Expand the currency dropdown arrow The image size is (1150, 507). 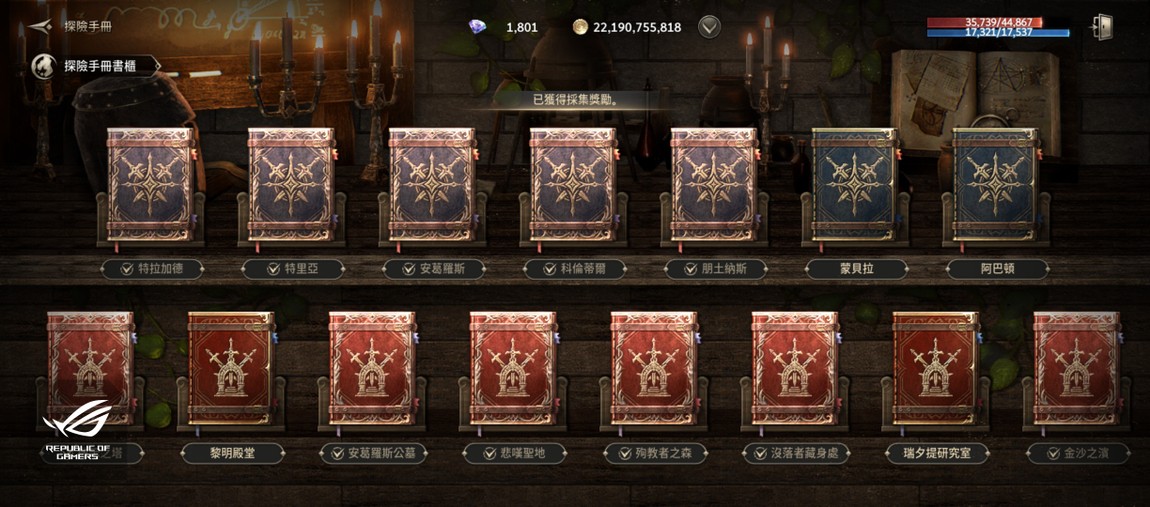[x=709, y=27]
